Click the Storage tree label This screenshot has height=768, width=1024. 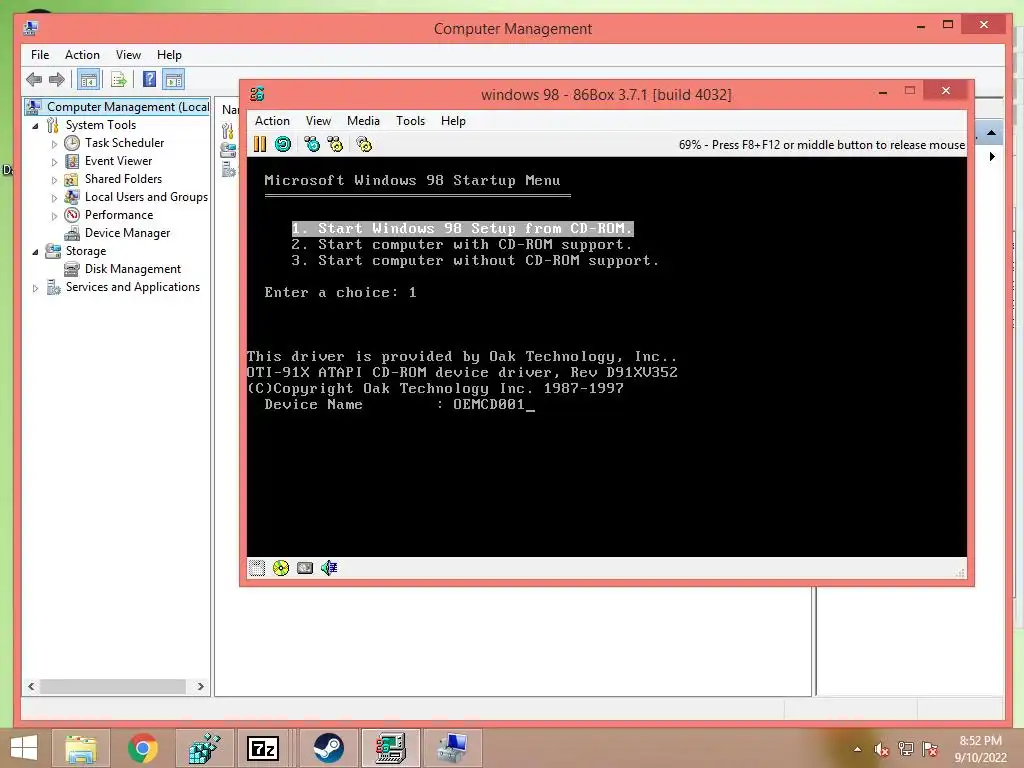86,251
